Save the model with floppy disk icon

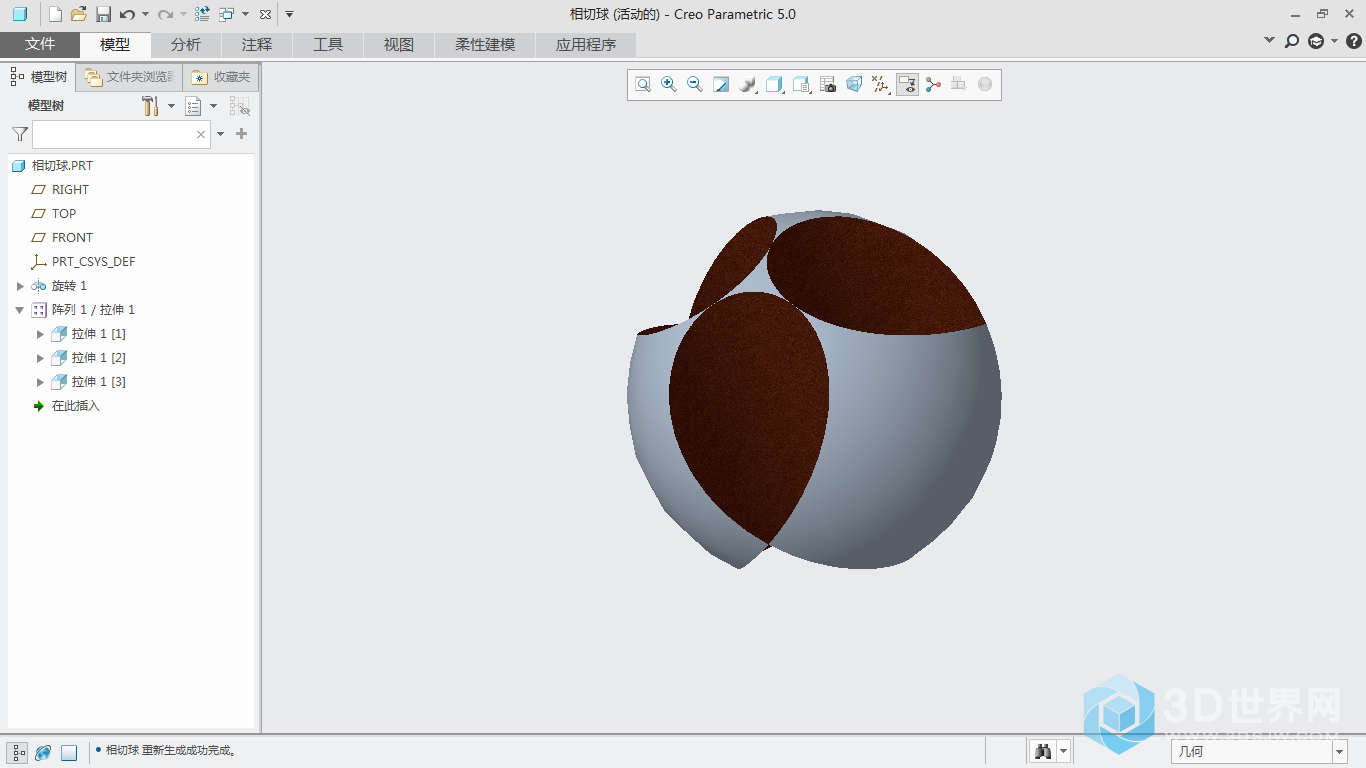[x=103, y=14]
